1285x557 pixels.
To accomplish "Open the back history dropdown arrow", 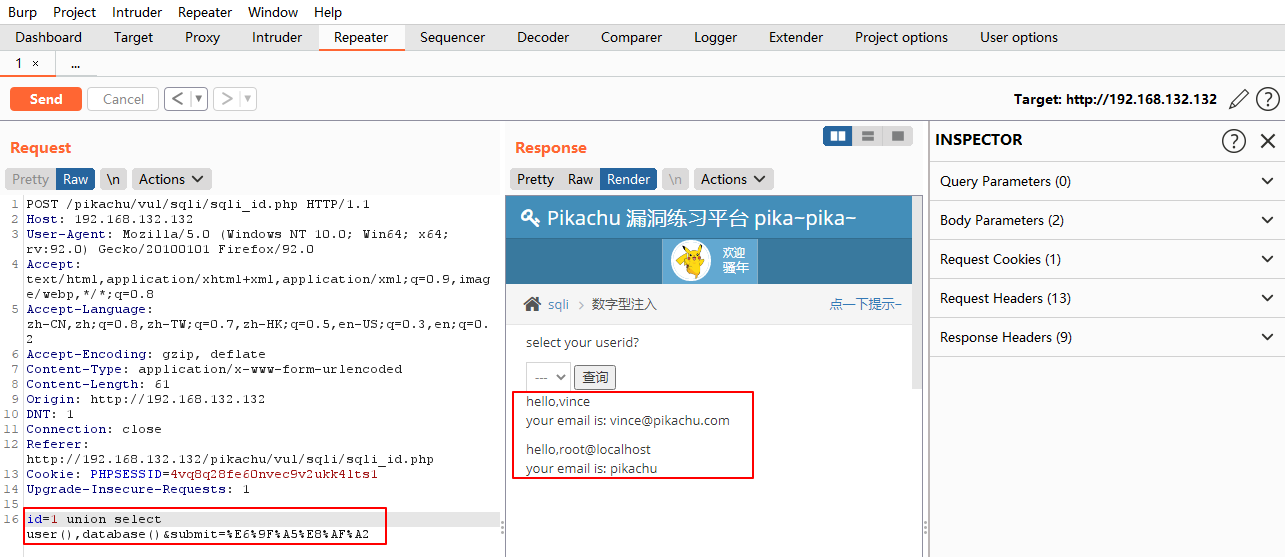I will (198, 99).
